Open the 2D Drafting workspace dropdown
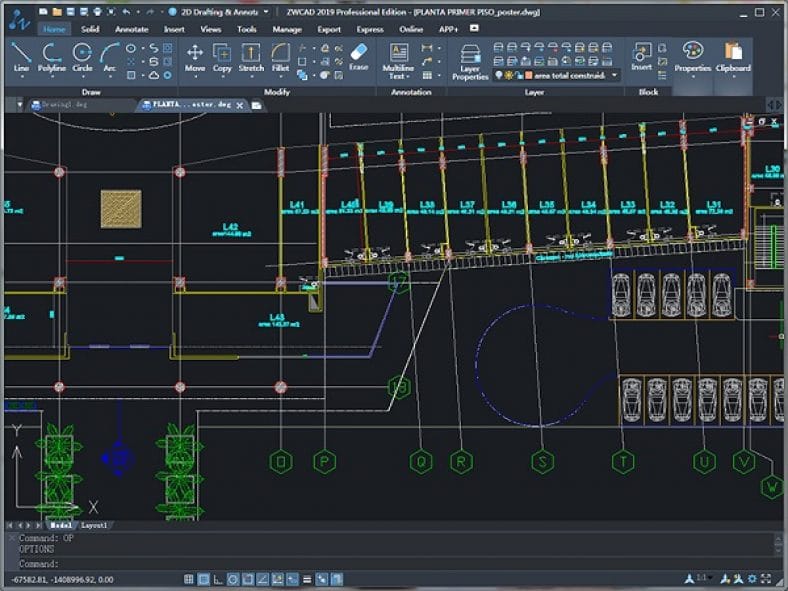 265,12
